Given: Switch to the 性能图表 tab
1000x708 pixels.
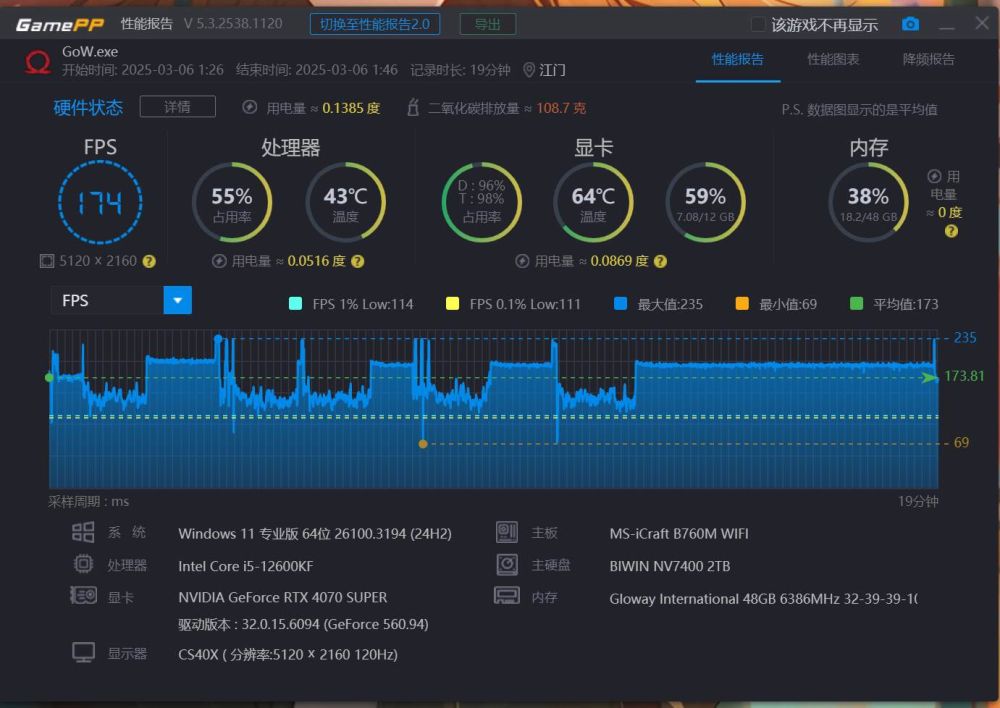Looking at the screenshot, I should pos(833,59).
